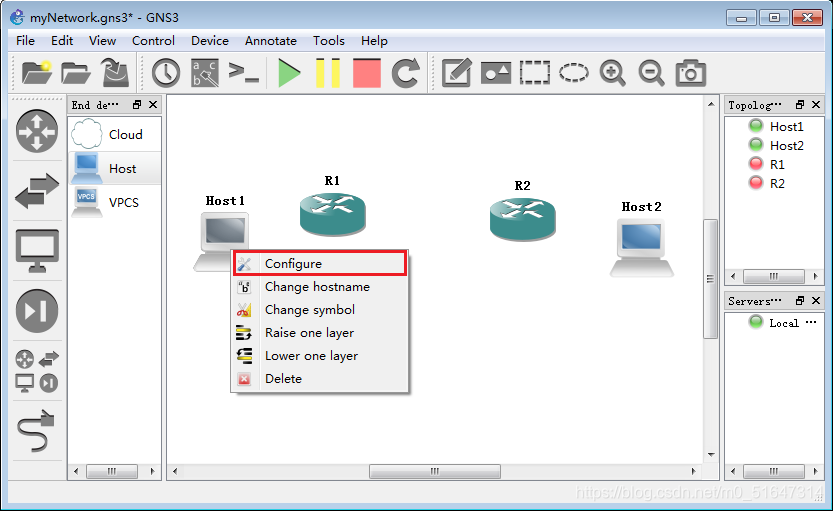Select the Add a link cable tool
833x511 pixels.
coord(37,430)
